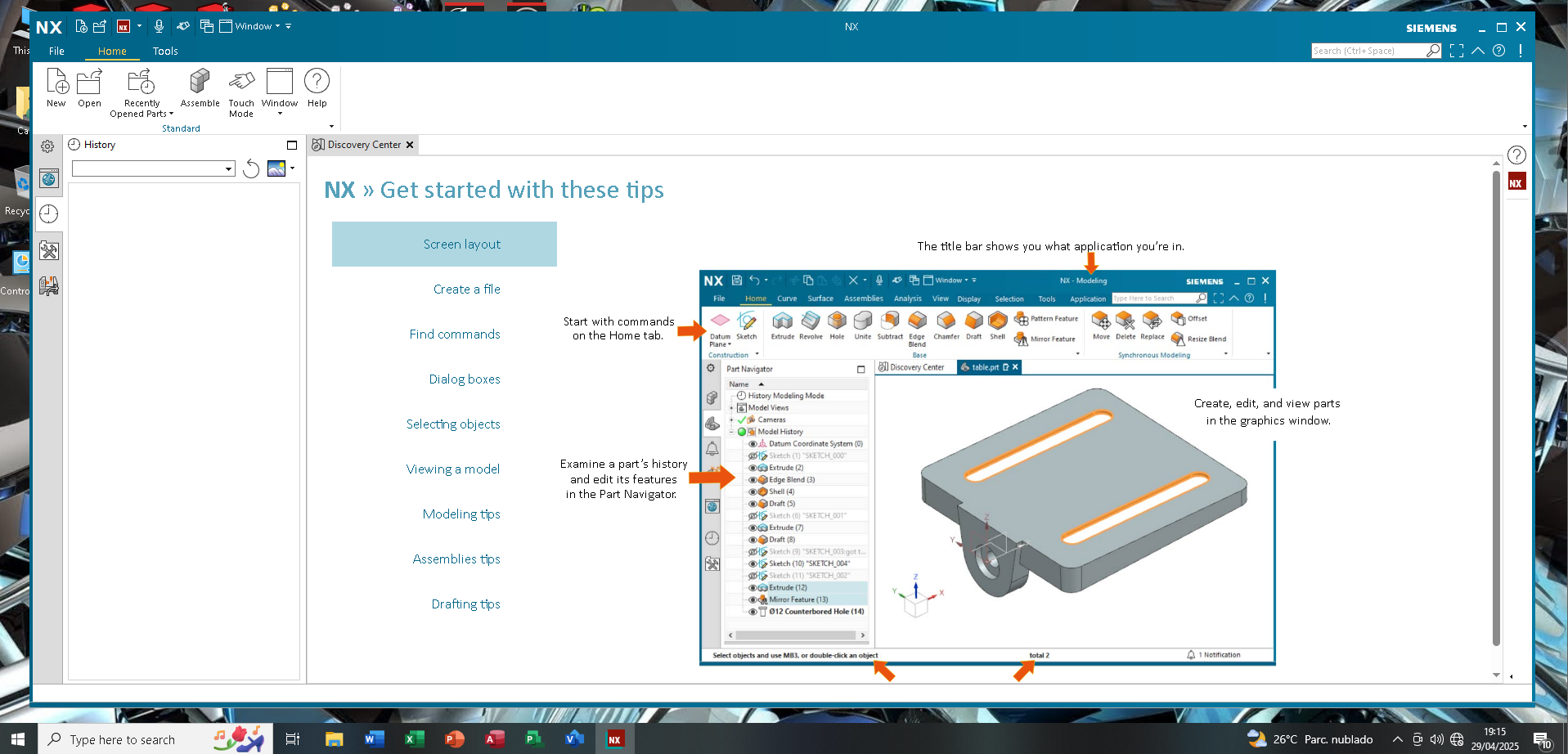The width and height of the screenshot is (1568, 754).
Task: Click the settings gear in resource bar
Action: tap(47, 146)
